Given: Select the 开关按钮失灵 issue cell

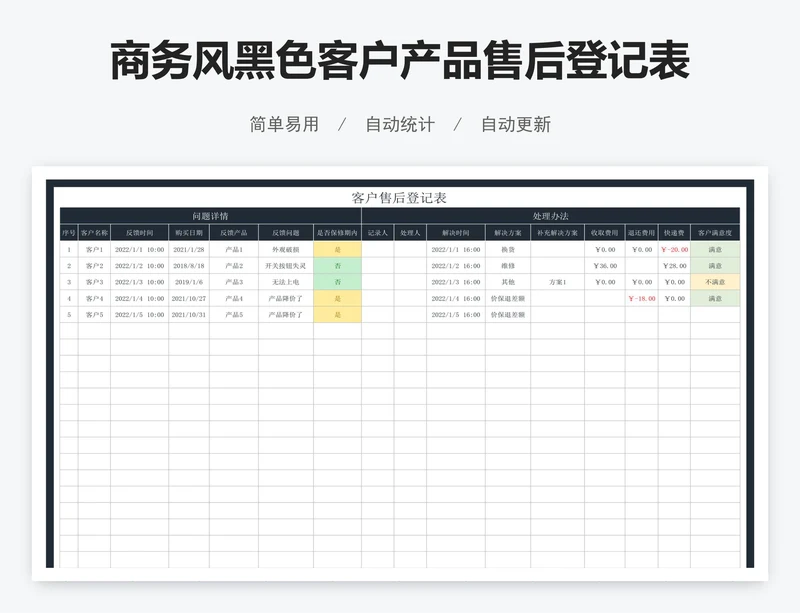Looking at the screenshot, I should [x=286, y=266].
